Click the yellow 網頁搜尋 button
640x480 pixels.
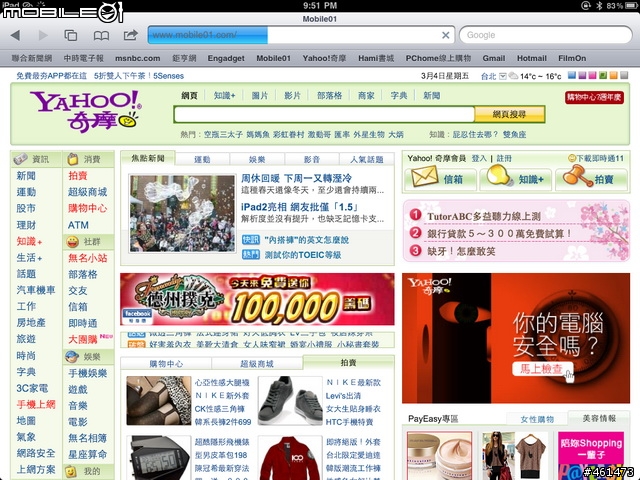click(x=509, y=114)
